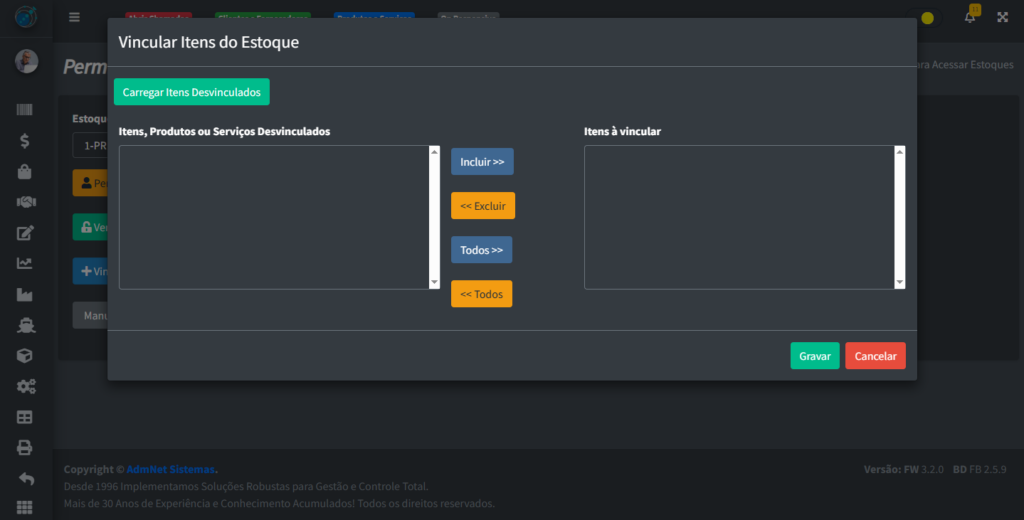Click up arrow of Itens à vincular scrollbar
Image resolution: width=1024 pixels, height=520 pixels.
tap(900, 152)
